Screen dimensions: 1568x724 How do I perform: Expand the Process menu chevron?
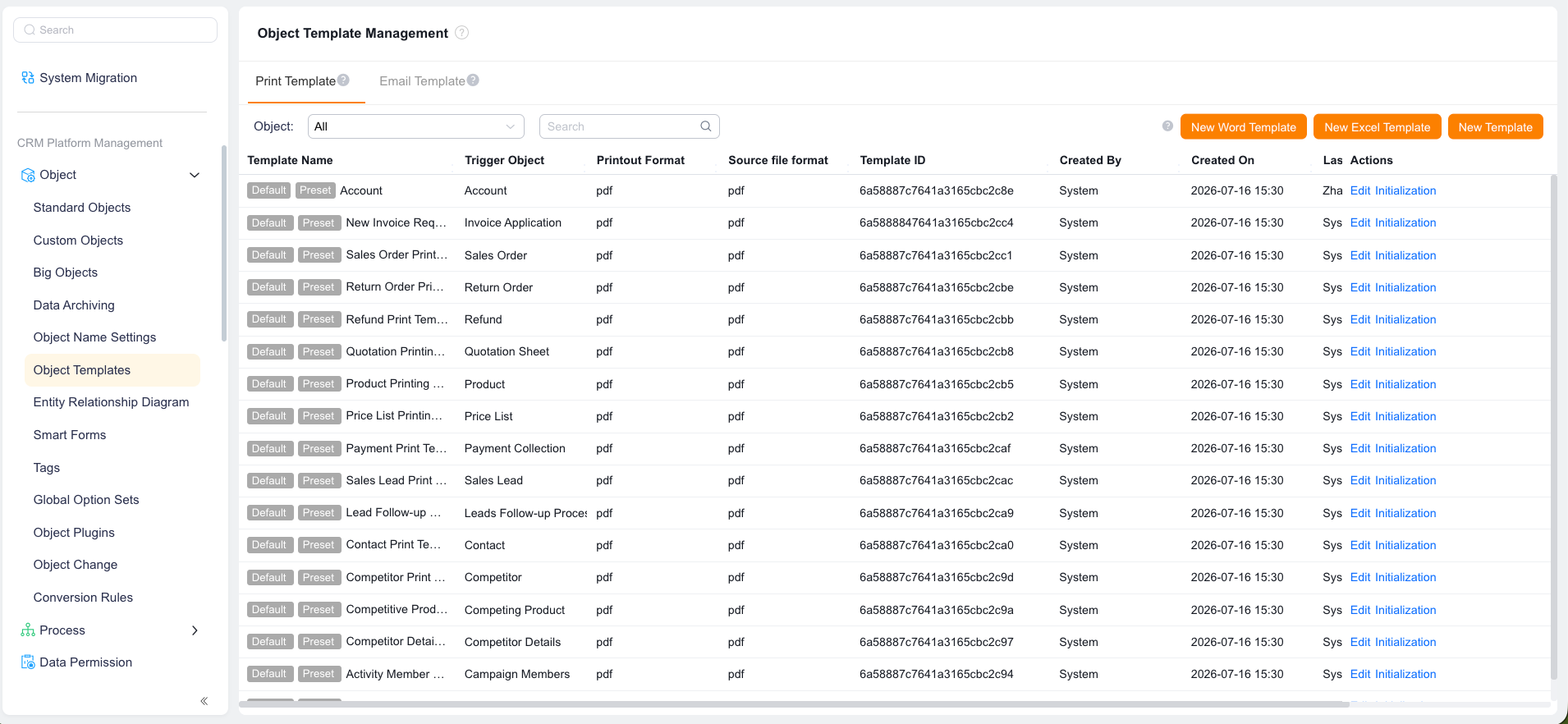point(195,630)
